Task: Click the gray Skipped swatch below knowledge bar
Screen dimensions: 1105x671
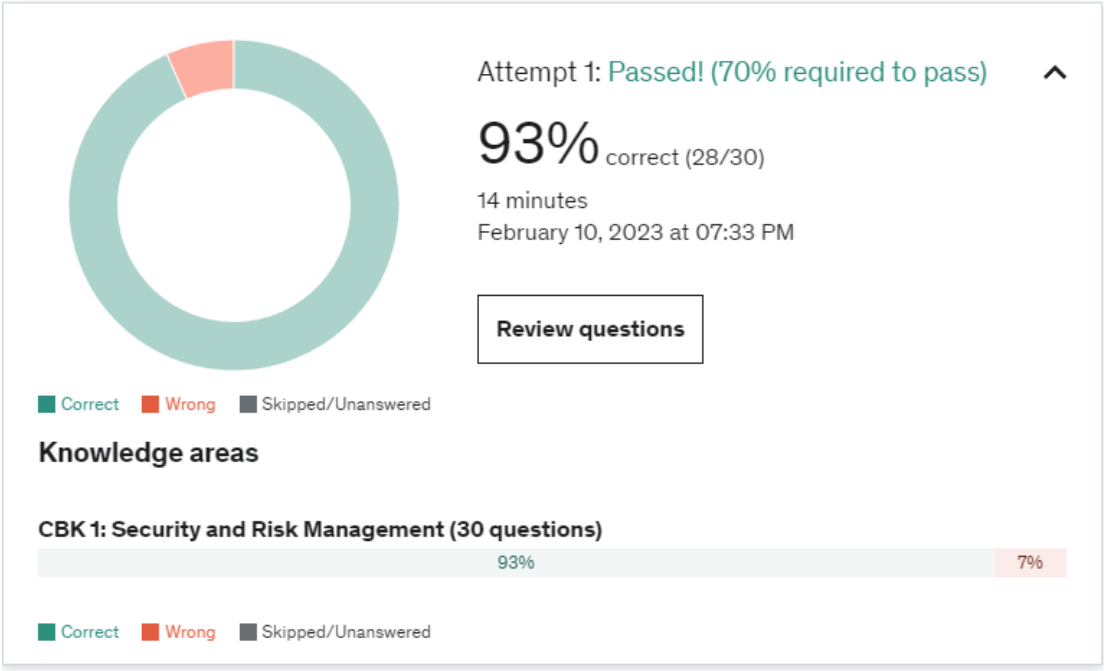Action: (x=248, y=632)
